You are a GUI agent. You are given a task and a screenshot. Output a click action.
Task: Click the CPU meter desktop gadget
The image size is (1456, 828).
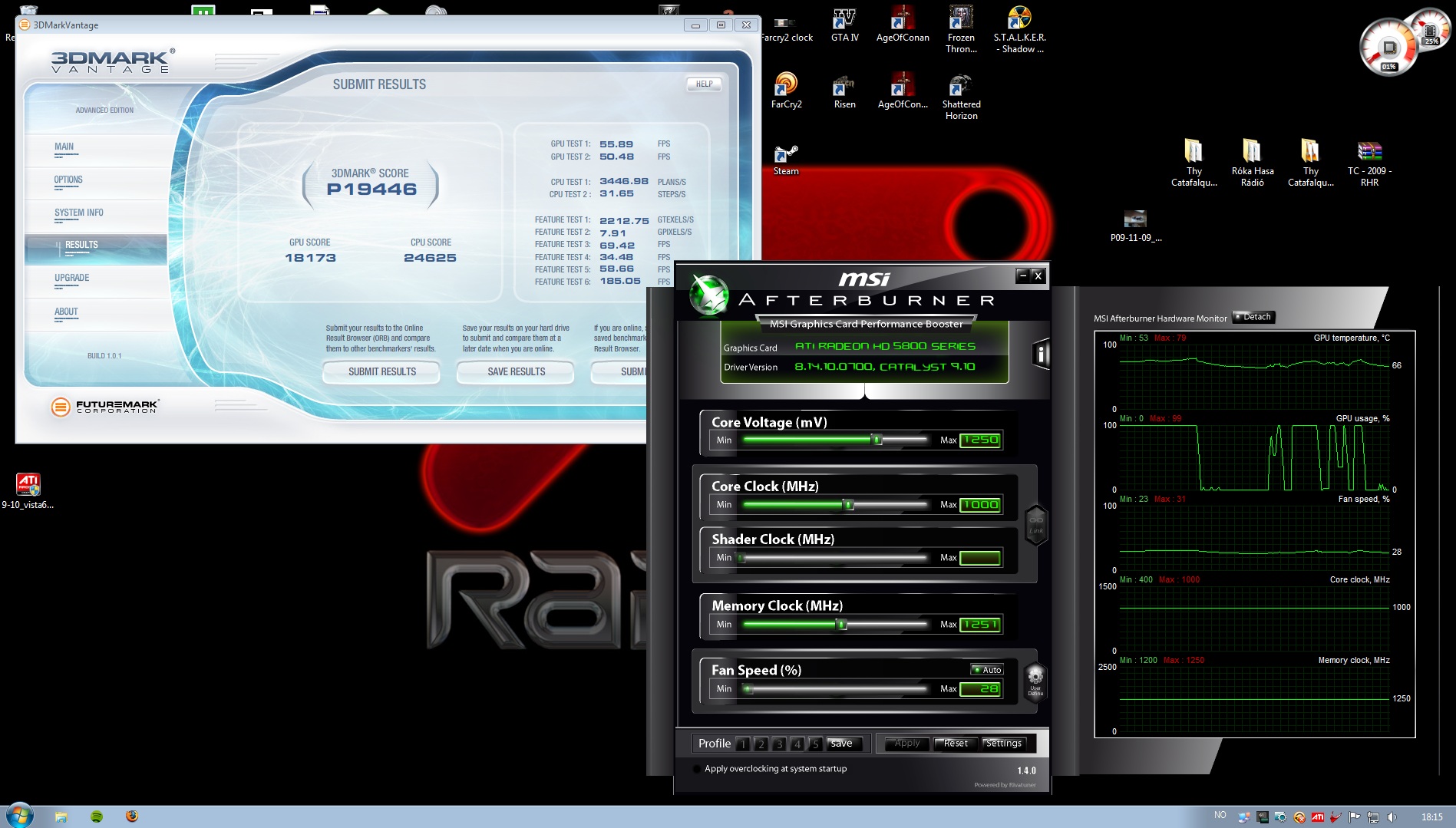(x=1390, y=48)
